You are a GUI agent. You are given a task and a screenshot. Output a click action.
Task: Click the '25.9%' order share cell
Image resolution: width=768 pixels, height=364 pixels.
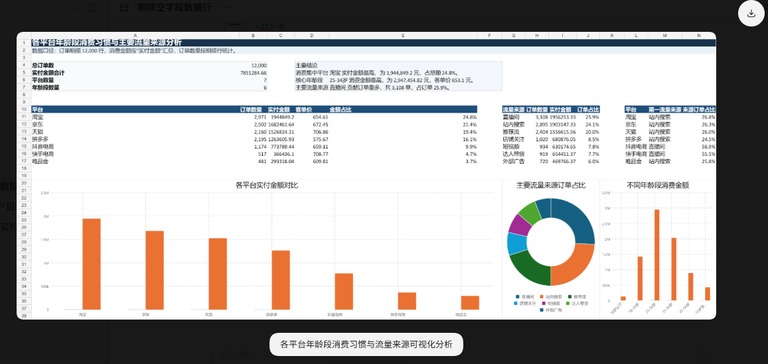593,117
